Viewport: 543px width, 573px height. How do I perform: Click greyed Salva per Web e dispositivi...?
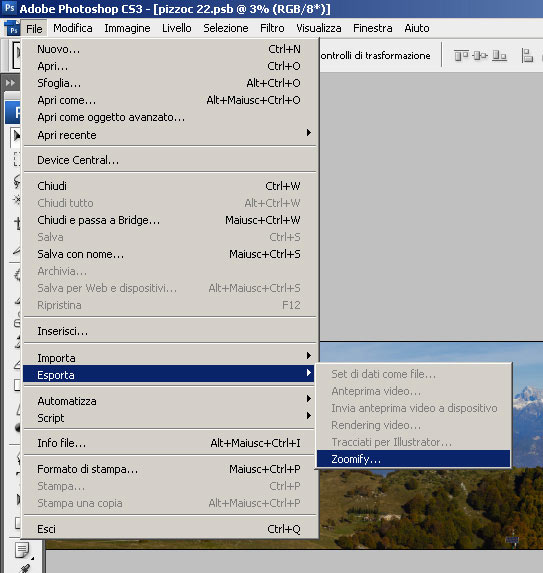click(169, 288)
